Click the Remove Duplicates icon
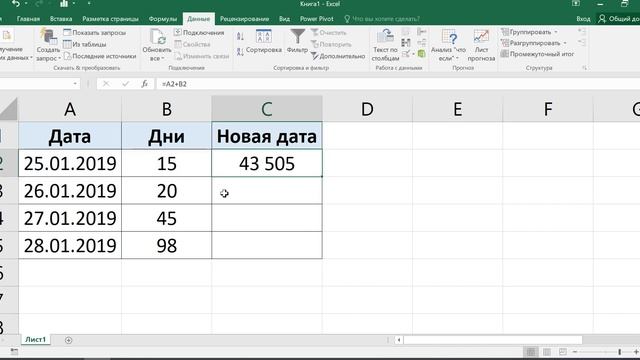This screenshot has height=360, width=640. (x=406, y=42)
